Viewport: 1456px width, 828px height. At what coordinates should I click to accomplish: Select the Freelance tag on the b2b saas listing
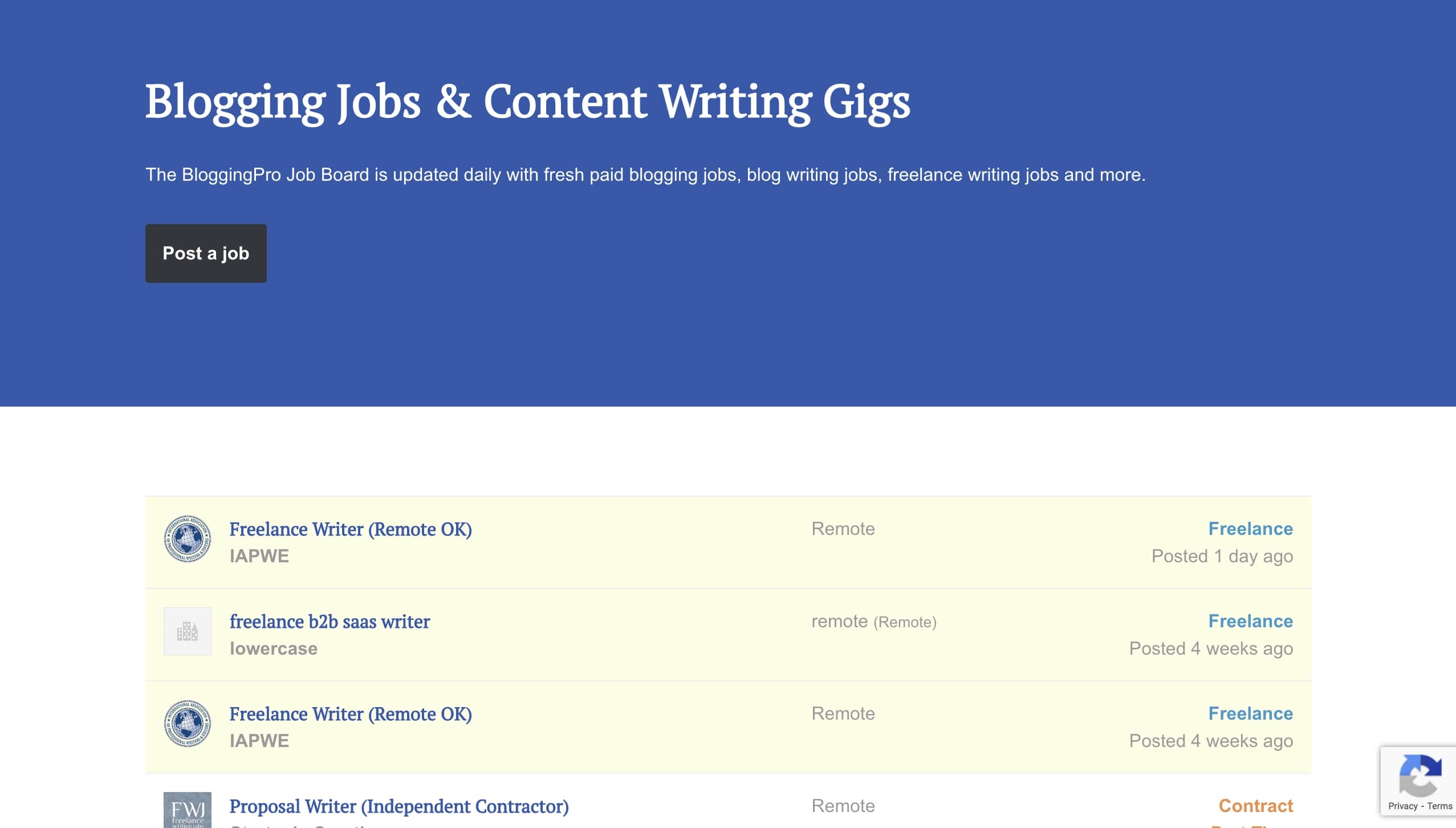1251,621
